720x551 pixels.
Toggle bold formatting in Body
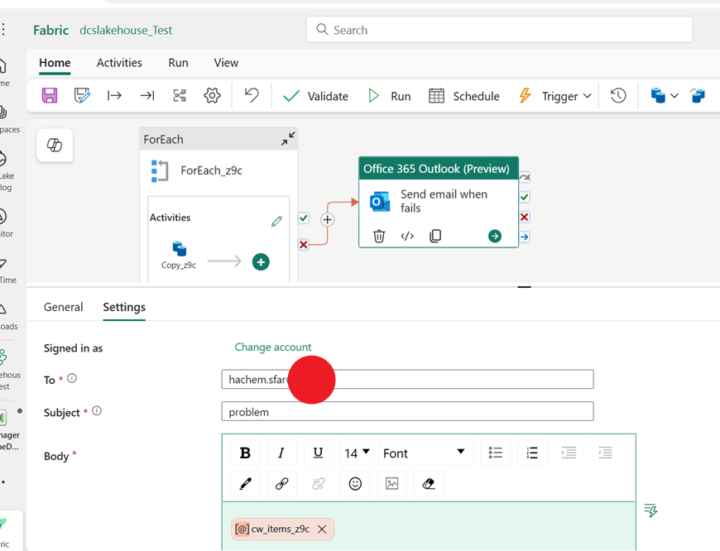coord(245,453)
